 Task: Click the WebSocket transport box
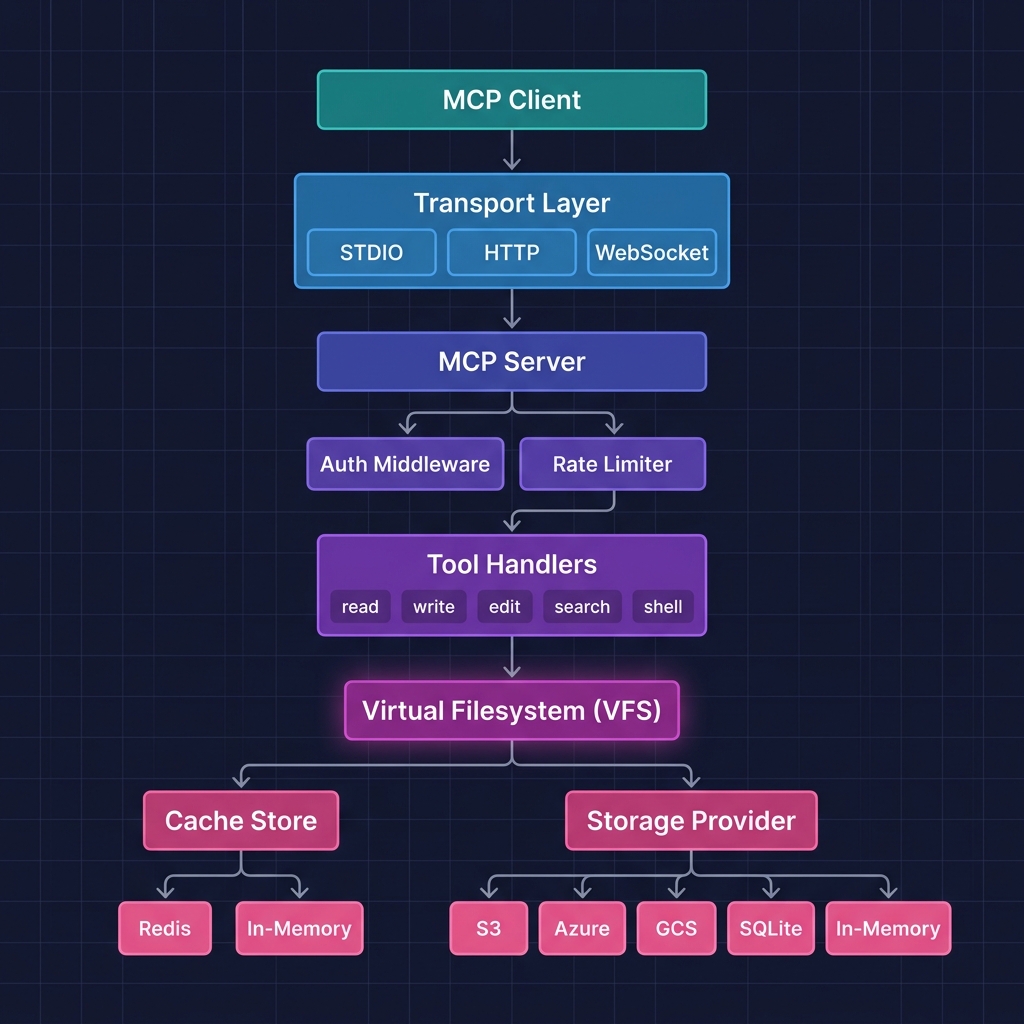tap(652, 253)
